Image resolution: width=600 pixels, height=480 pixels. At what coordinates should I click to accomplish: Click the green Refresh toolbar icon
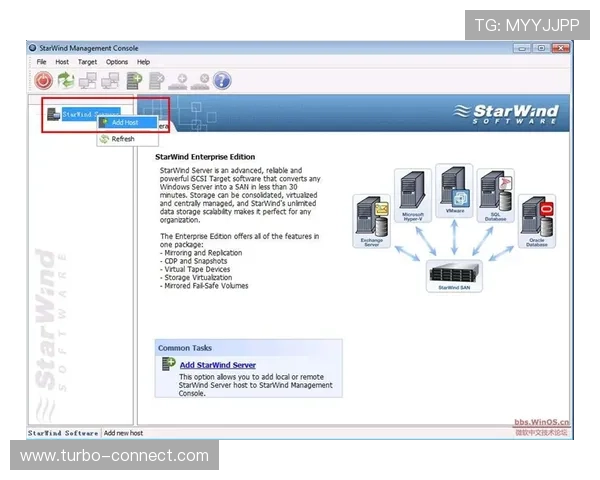pyautogui.click(x=66, y=80)
